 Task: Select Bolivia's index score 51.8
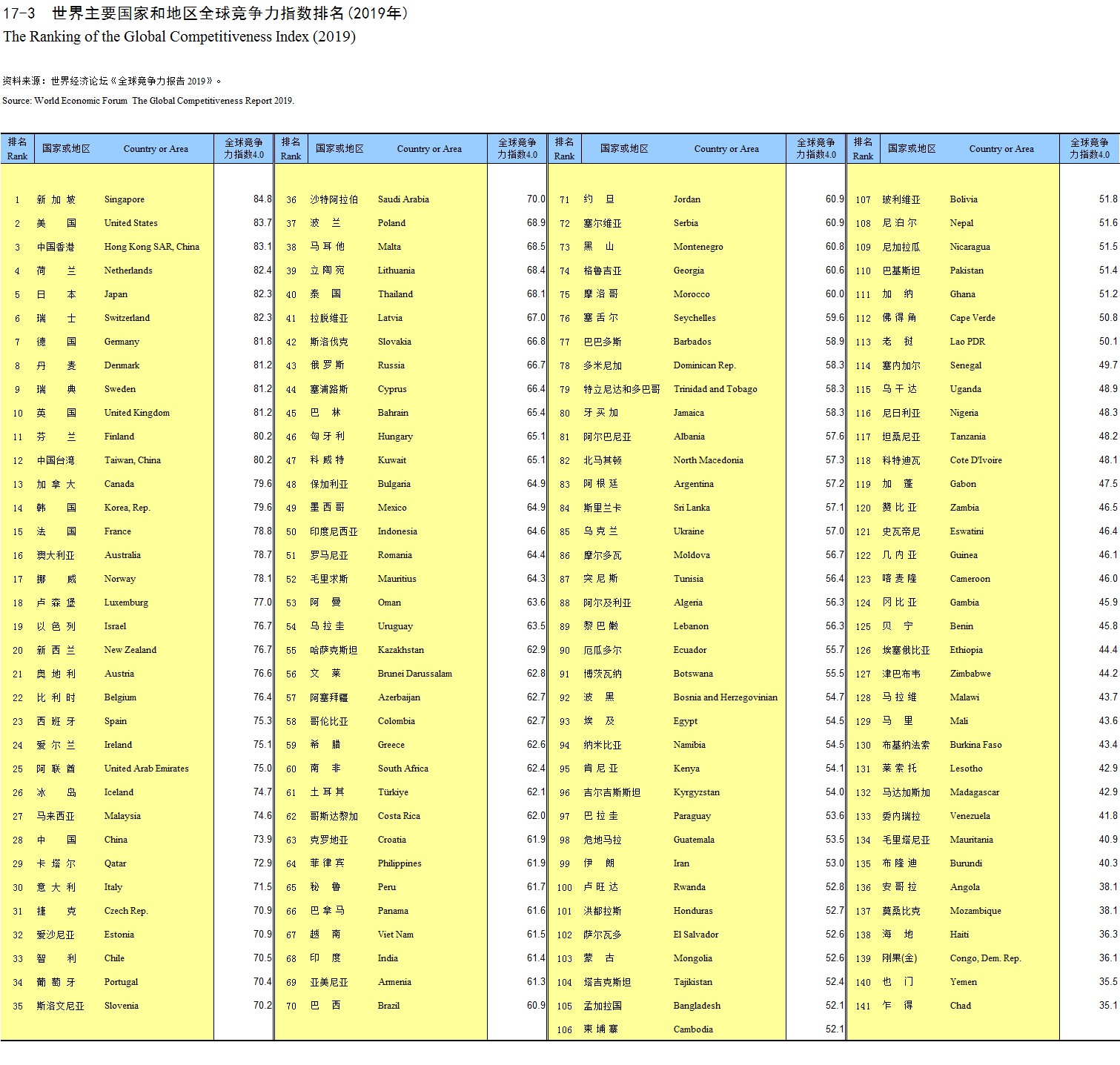click(x=1107, y=199)
